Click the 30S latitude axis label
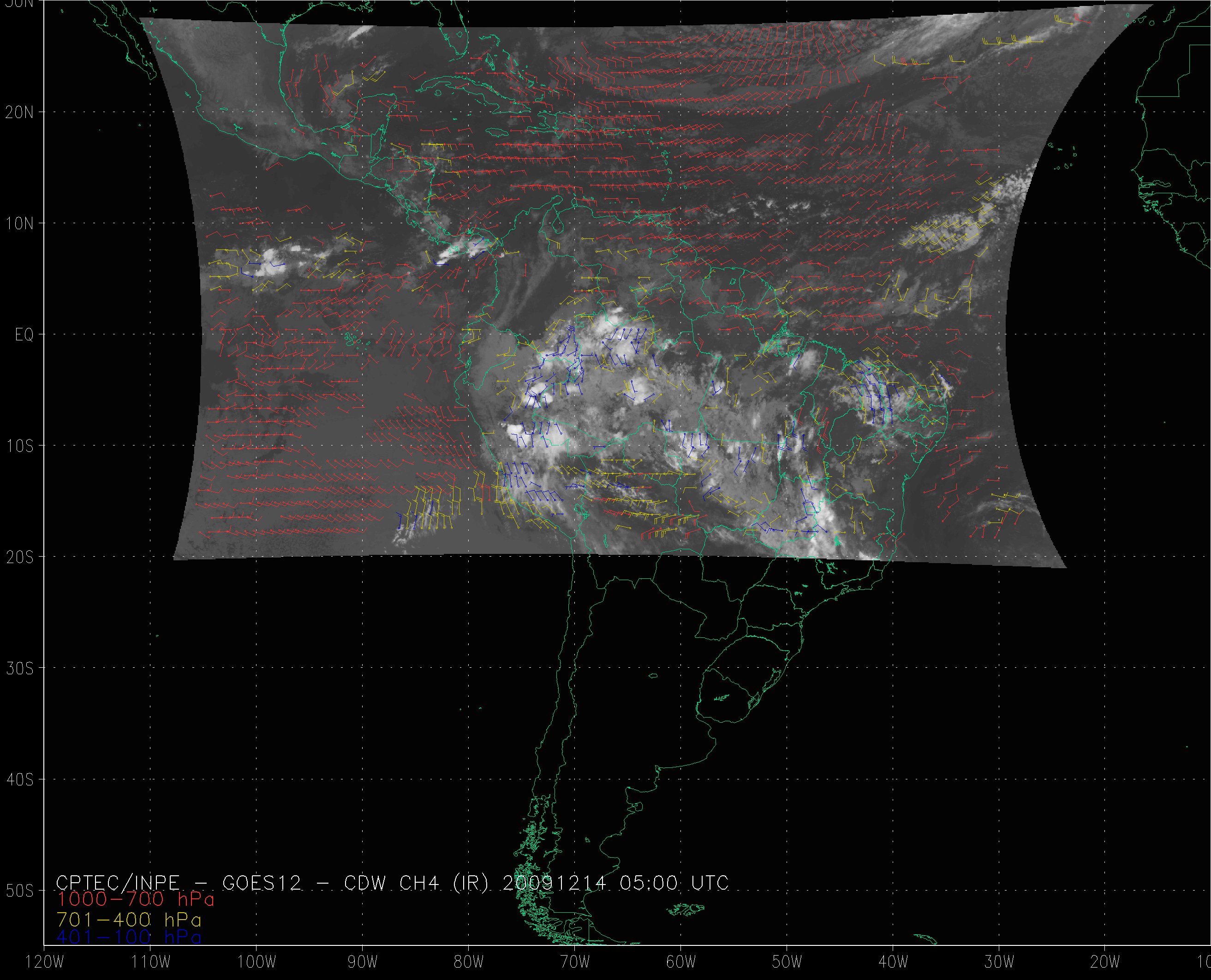The height and width of the screenshot is (980, 1211). [19, 668]
